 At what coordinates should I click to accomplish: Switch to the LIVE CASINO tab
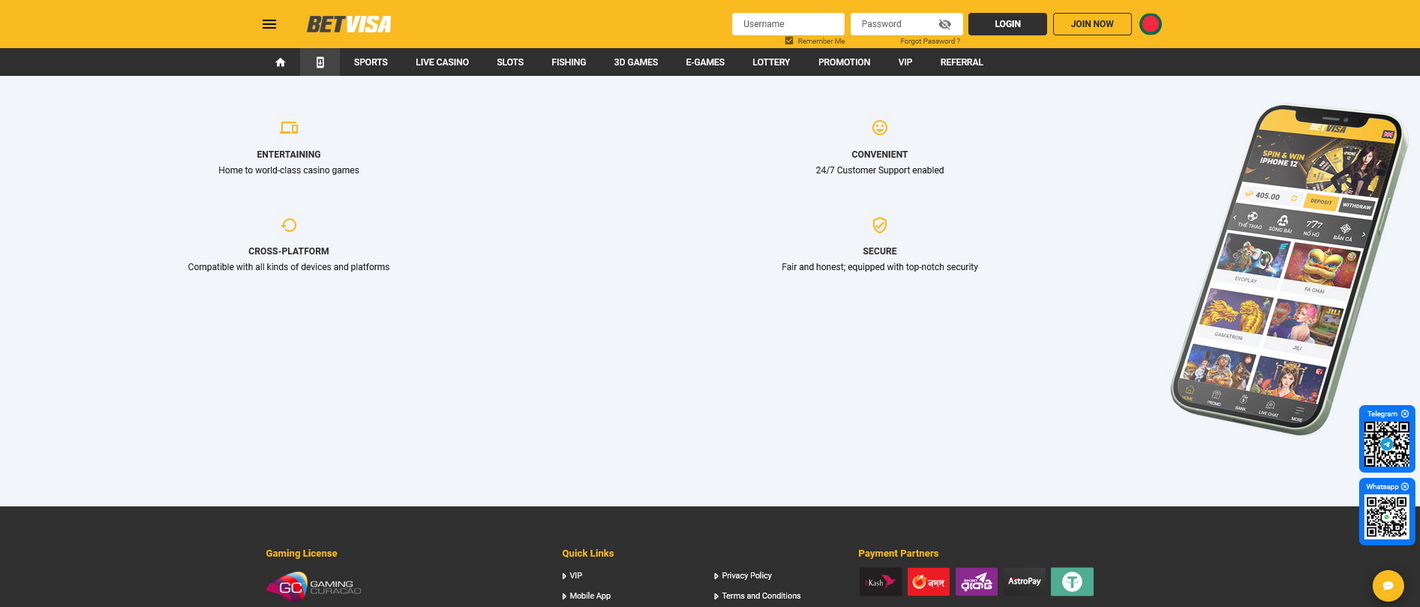441,62
